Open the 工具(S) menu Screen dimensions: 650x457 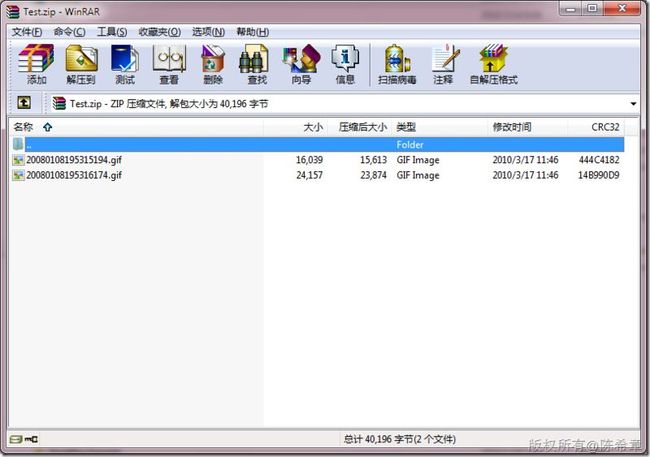112,32
